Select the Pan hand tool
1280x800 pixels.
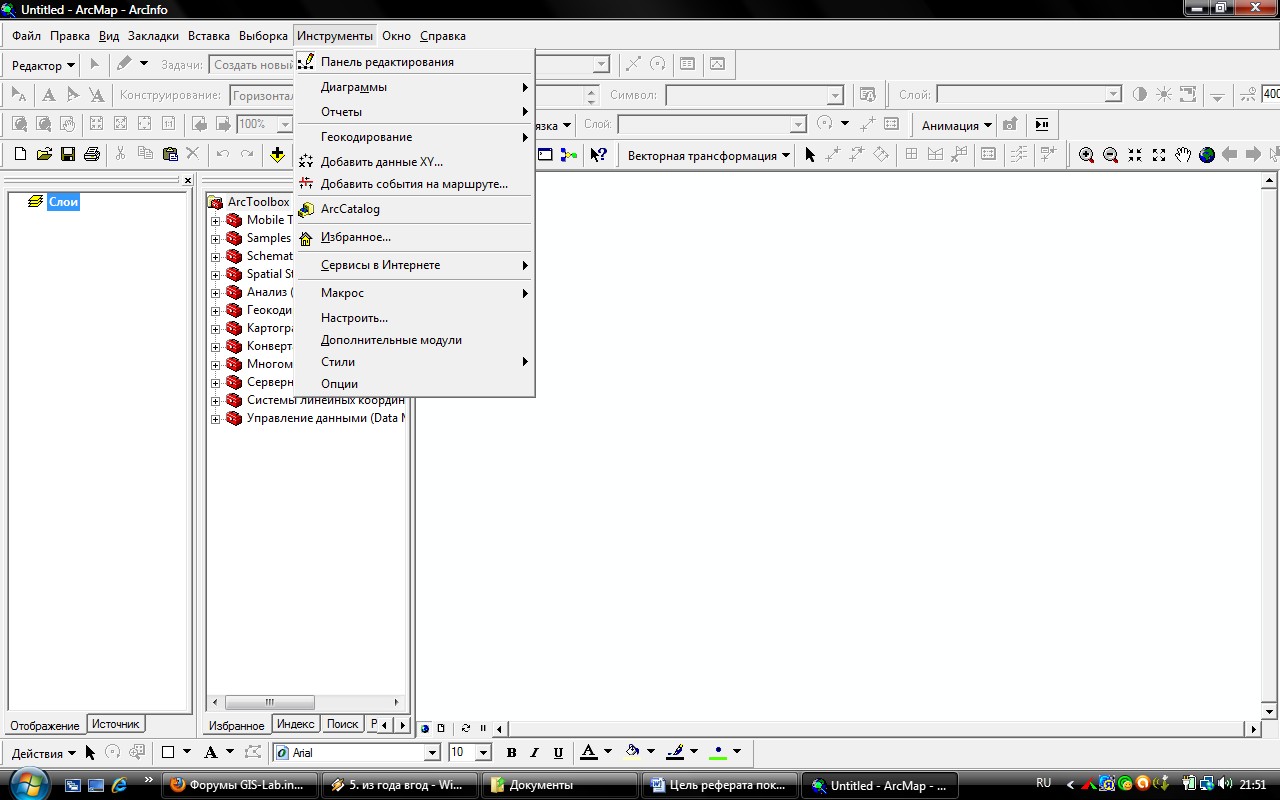click(1183, 155)
